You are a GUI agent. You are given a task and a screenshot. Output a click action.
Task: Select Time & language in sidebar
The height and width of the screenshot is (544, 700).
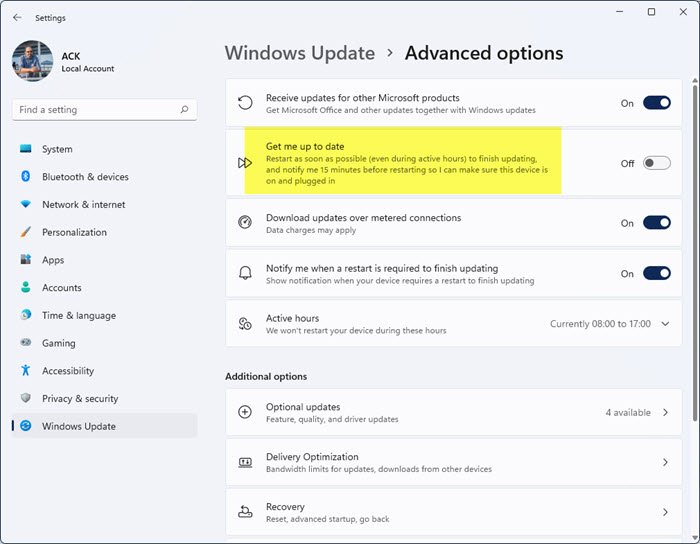pyautogui.click(x=78, y=315)
